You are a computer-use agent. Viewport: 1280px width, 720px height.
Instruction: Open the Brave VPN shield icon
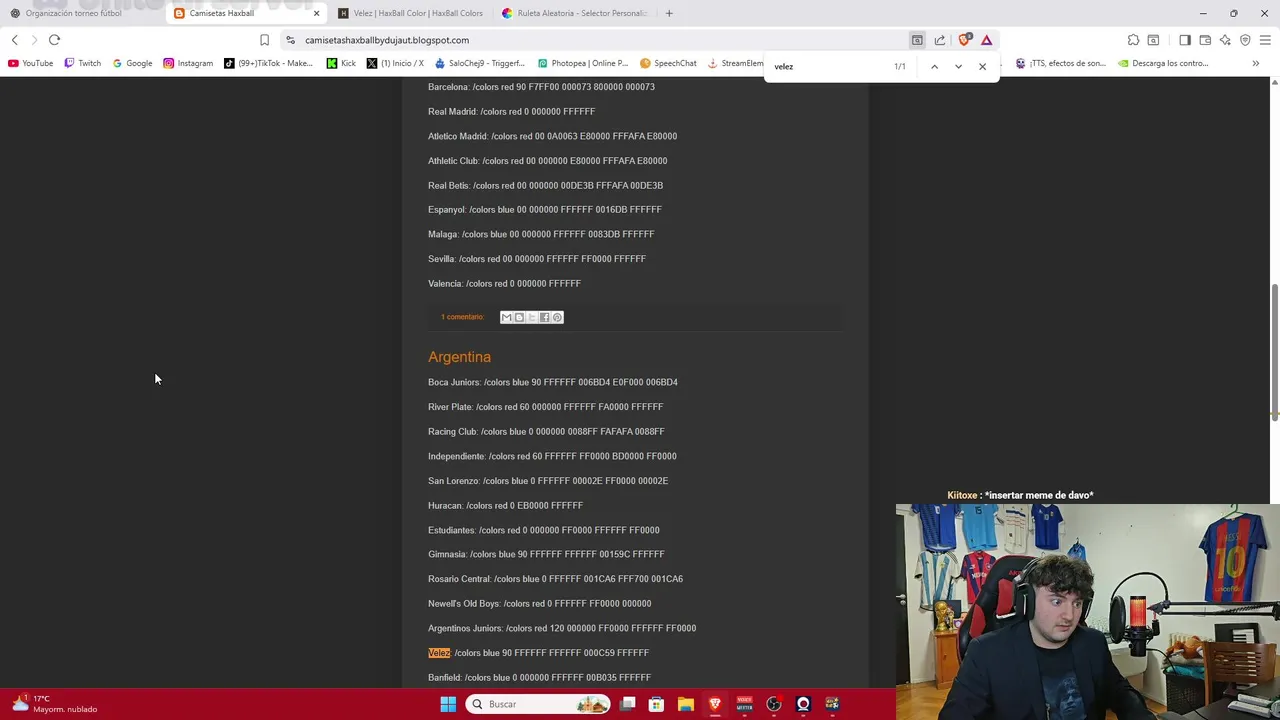point(1245,40)
